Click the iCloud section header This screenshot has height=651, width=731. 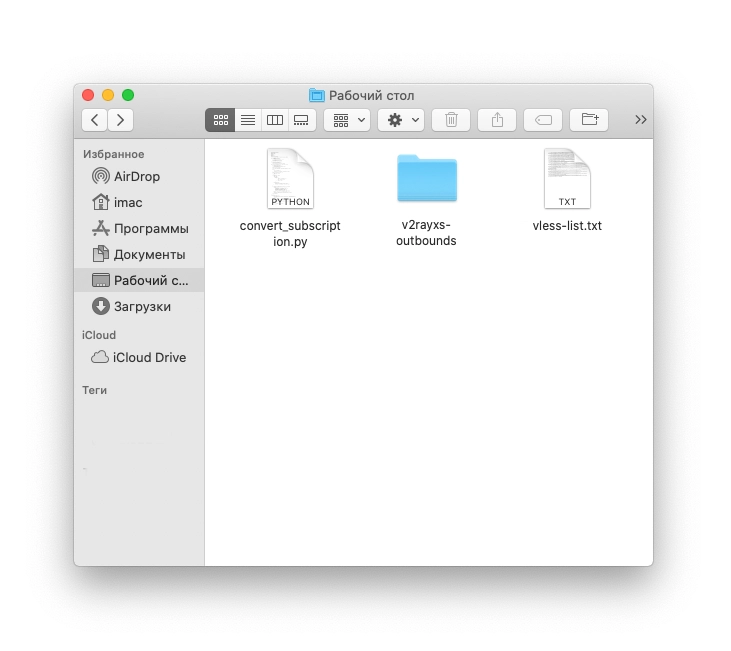click(99, 335)
